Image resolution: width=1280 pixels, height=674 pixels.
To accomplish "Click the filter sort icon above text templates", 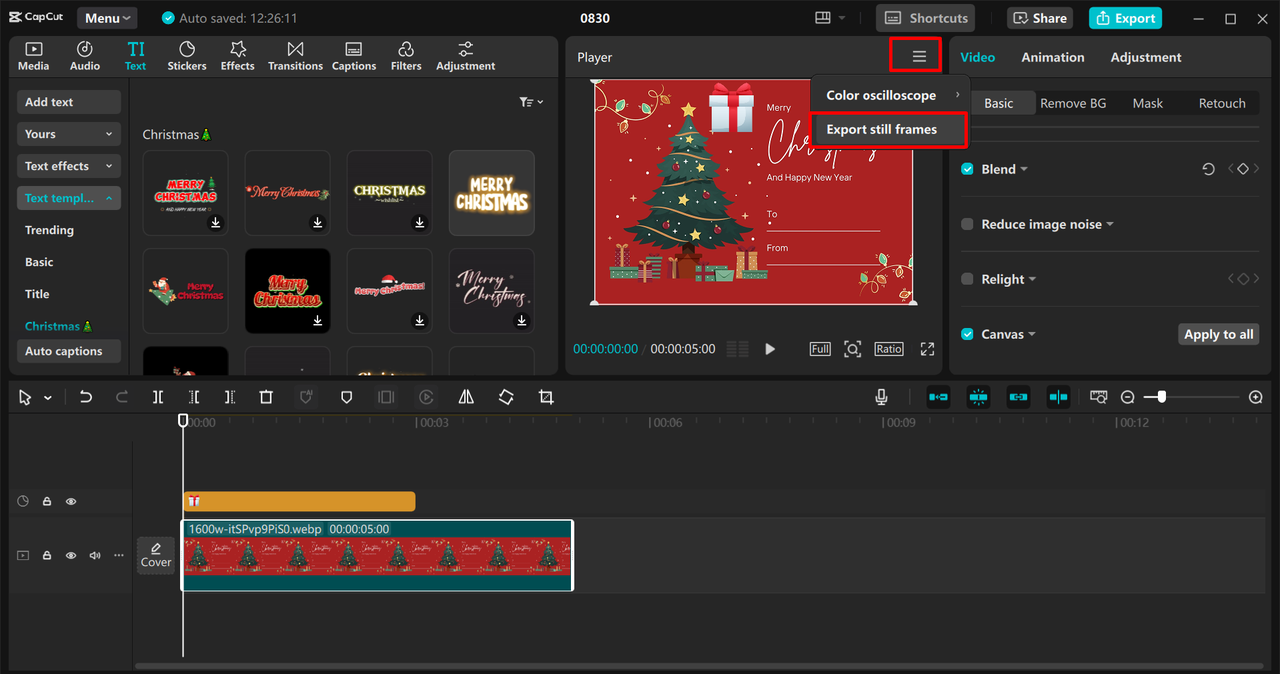I will point(531,102).
